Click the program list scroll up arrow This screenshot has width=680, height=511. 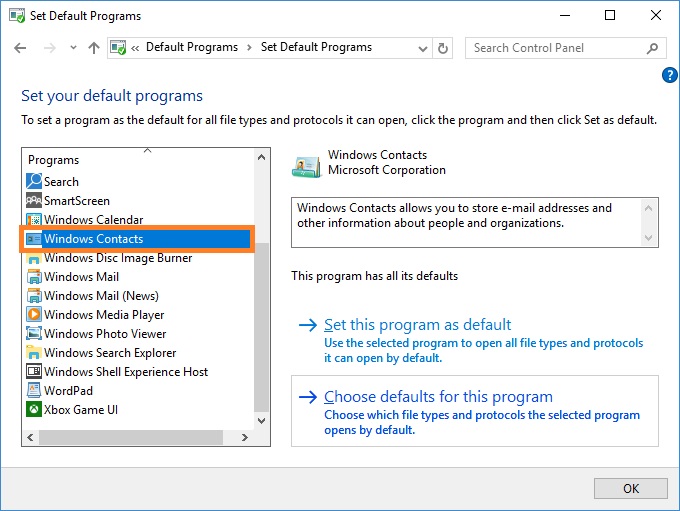tap(261, 157)
